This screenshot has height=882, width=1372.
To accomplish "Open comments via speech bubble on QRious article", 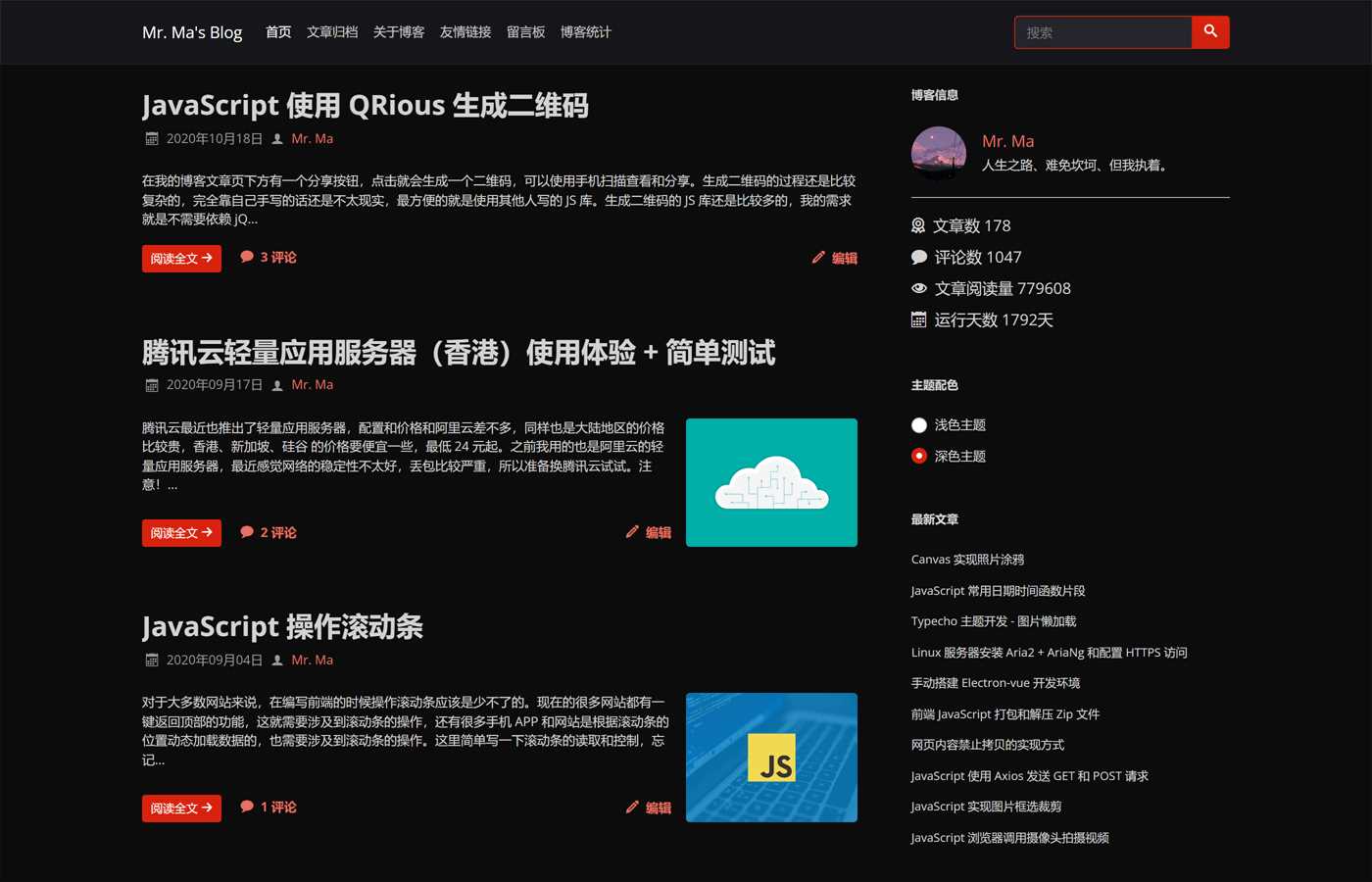I will pyautogui.click(x=248, y=257).
